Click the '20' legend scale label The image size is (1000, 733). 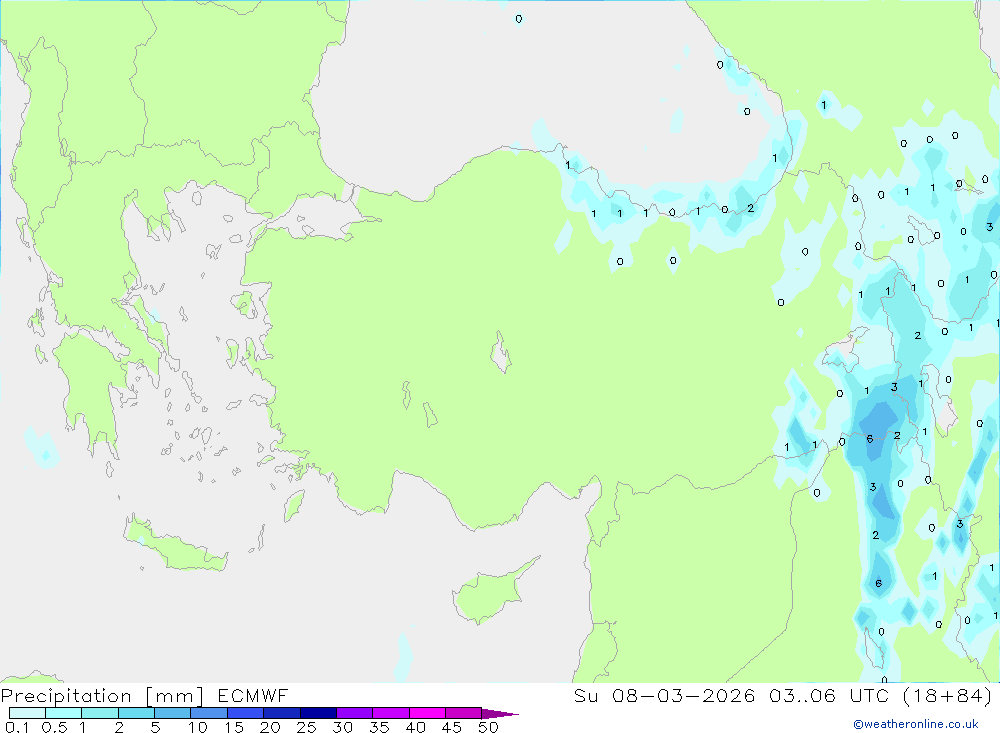[270, 727]
